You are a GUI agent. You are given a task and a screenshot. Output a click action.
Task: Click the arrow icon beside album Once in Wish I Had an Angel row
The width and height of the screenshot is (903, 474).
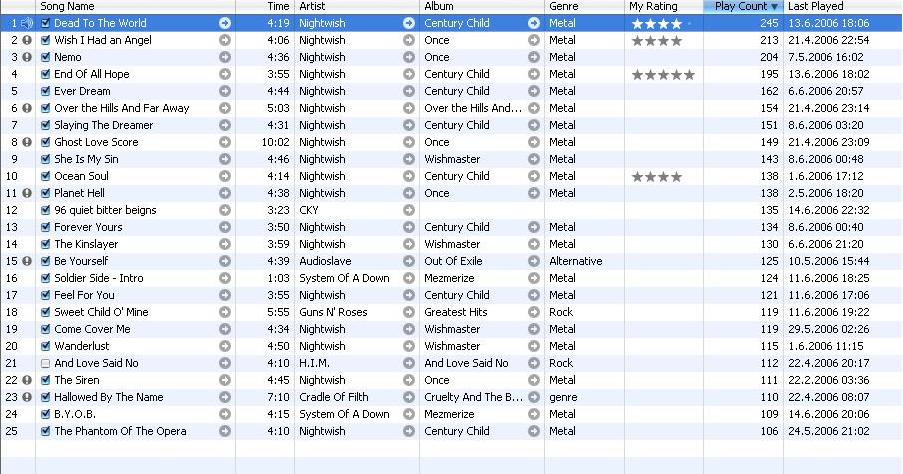click(x=534, y=40)
